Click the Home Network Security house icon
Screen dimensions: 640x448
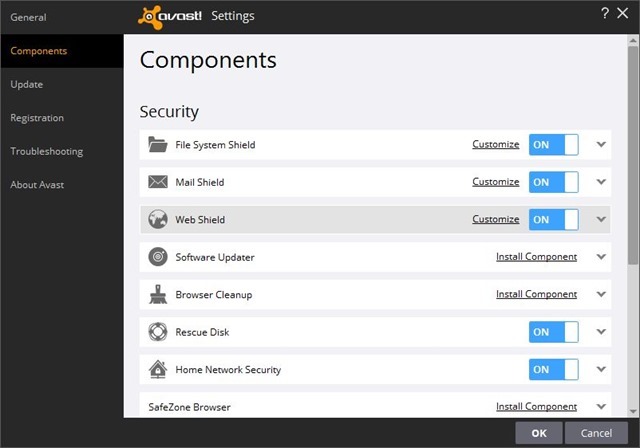click(x=157, y=370)
